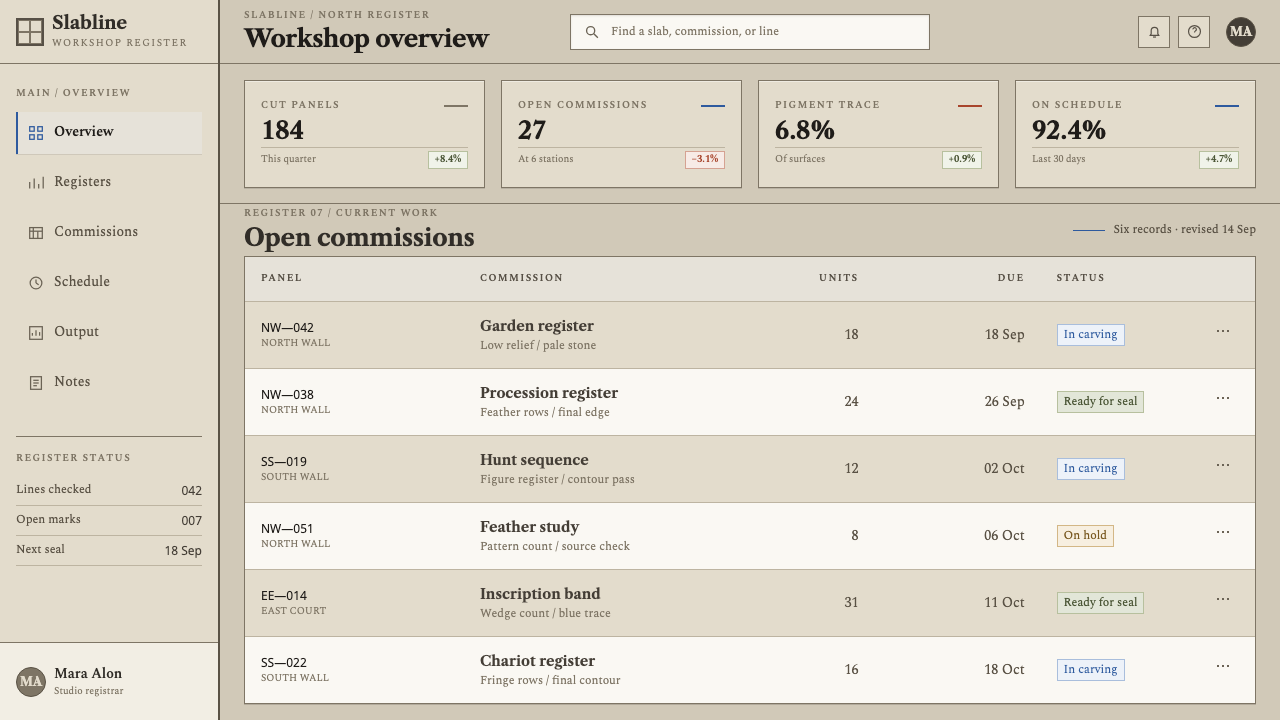Image resolution: width=1280 pixels, height=720 pixels.
Task: Click the Output chart icon
Action: tap(36, 333)
